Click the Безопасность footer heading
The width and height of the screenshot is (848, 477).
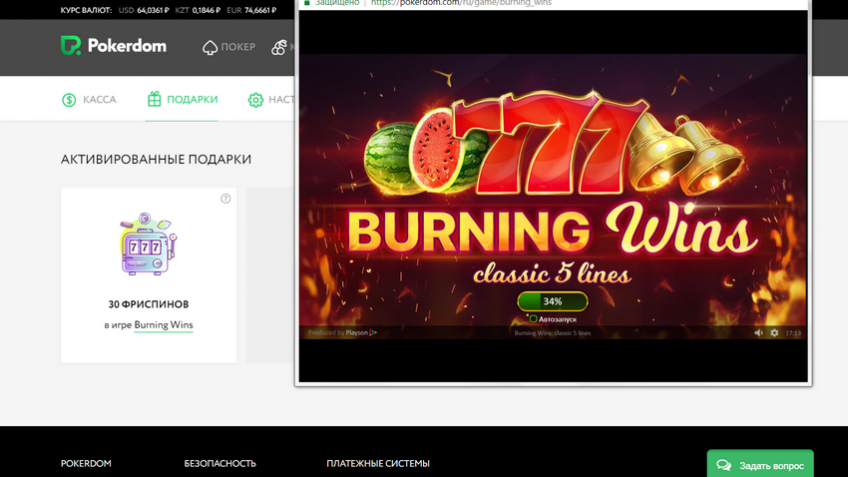click(220, 463)
